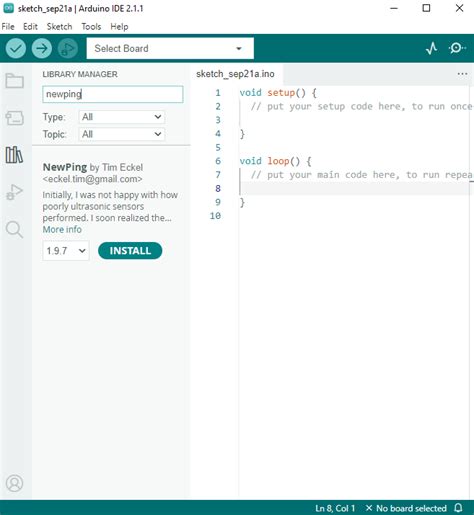Open the Select Board dropdown
This screenshot has width=474, height=515.
[x=170, y=48]
